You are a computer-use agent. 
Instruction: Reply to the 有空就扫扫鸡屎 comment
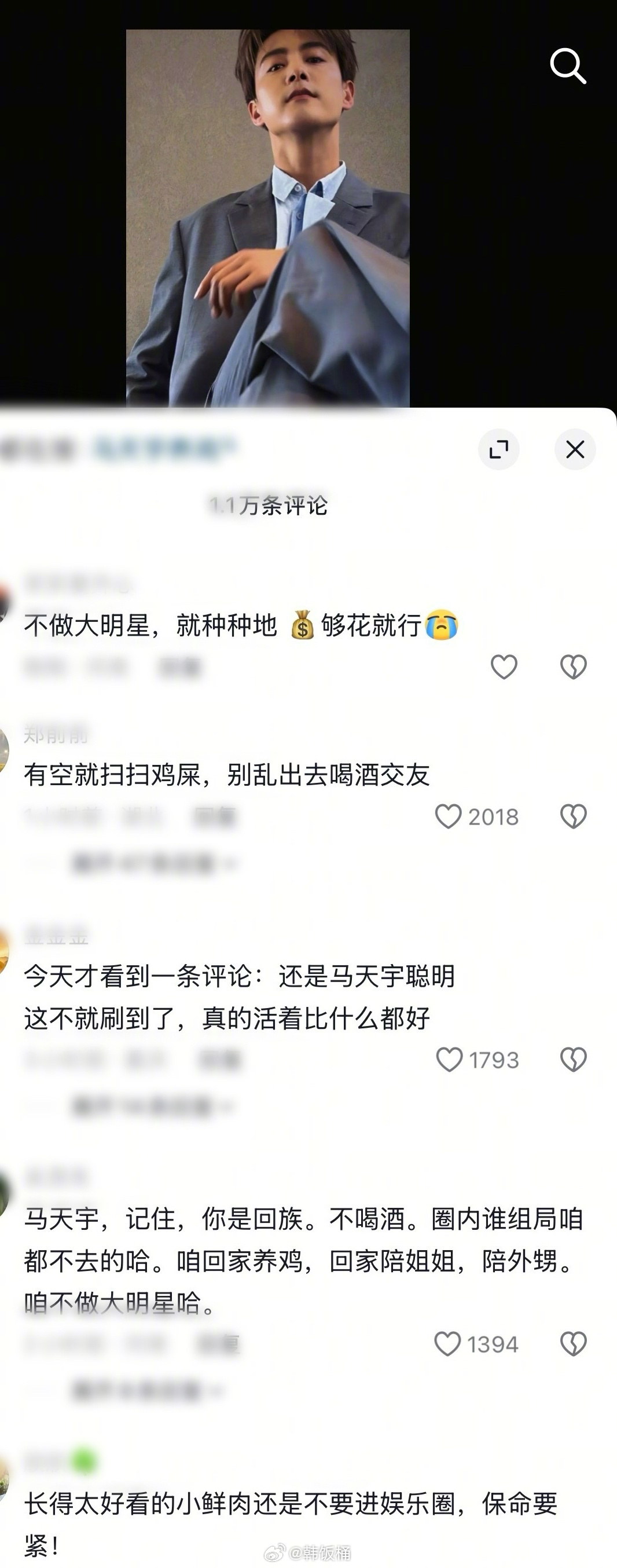click(214, 817)
